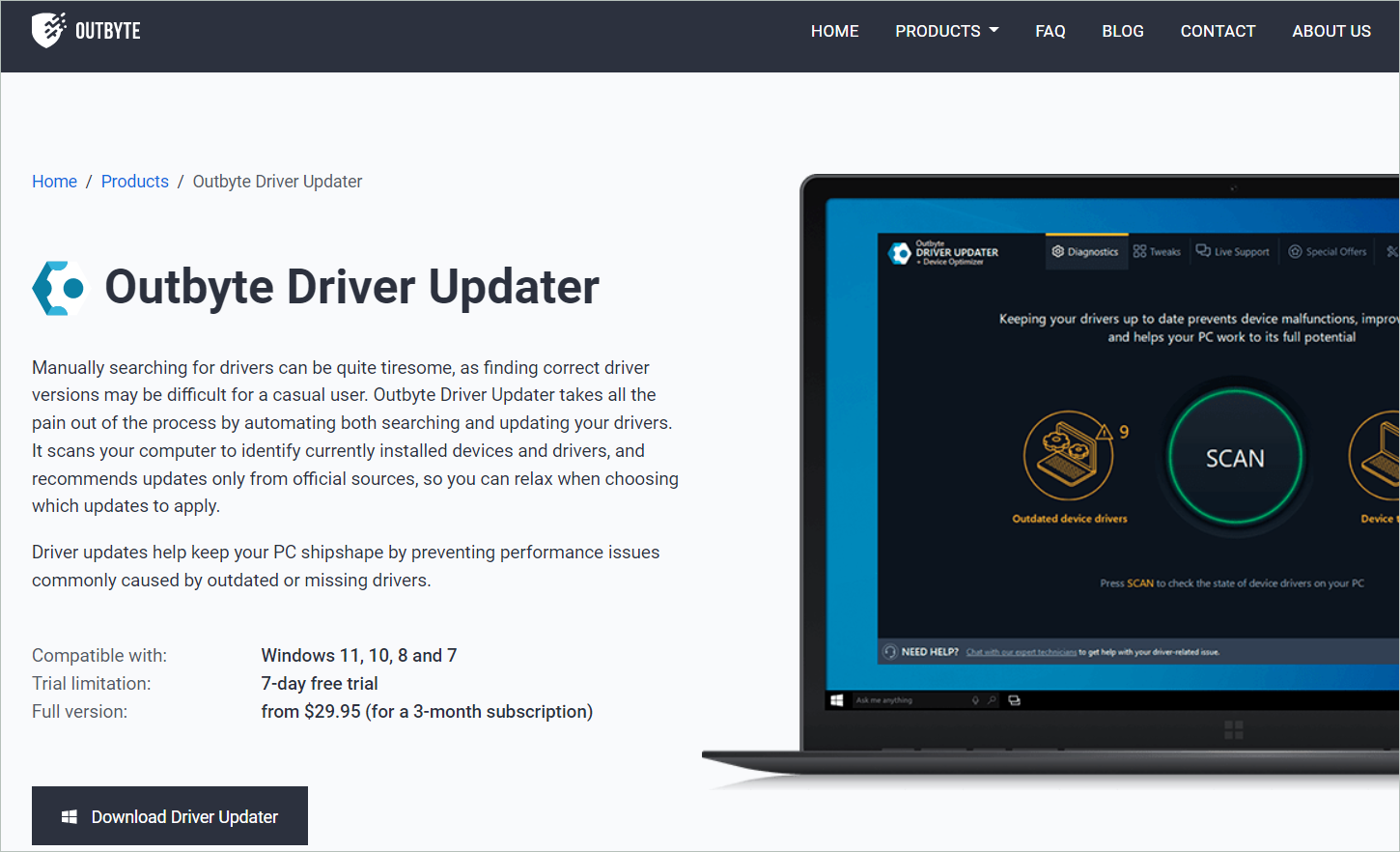Go to the FAQ page
Screen dimensions: 1400x852
click(x=1050, y=31)
